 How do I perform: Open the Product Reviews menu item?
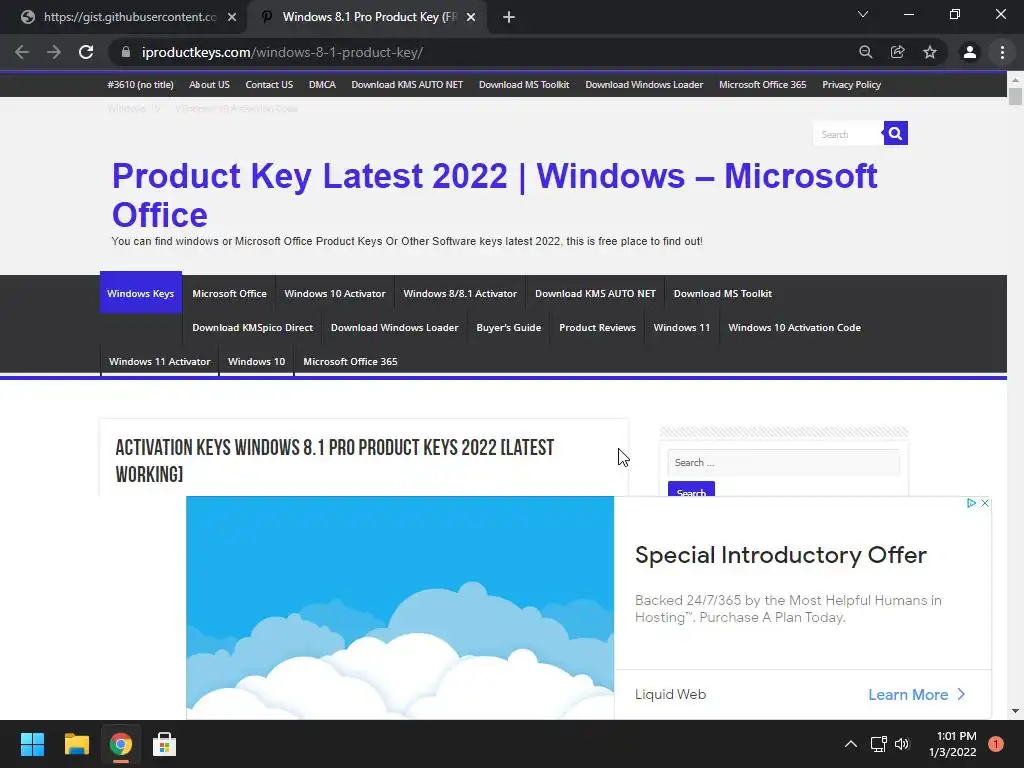[597, 327]
